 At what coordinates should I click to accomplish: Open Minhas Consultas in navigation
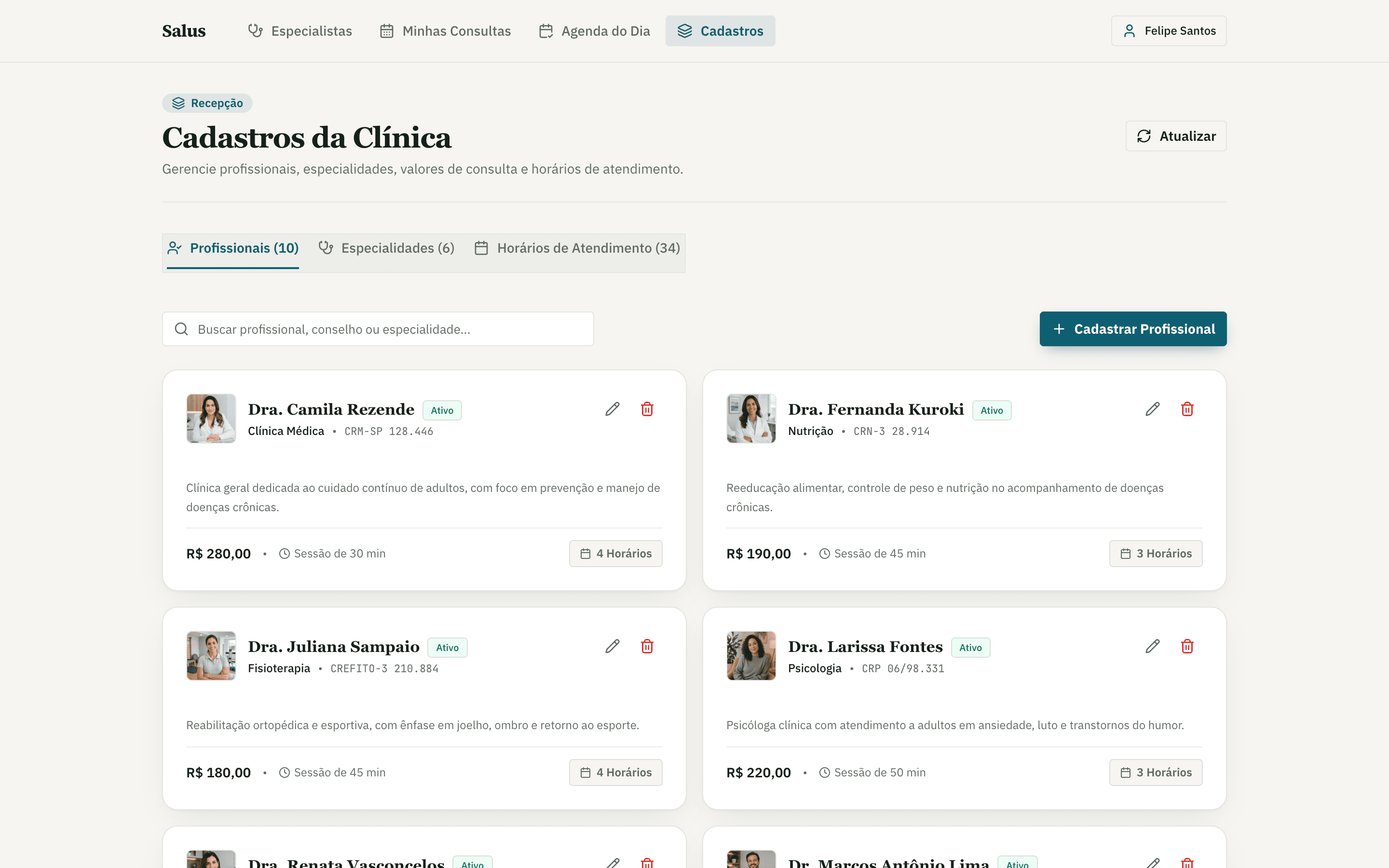446,31
